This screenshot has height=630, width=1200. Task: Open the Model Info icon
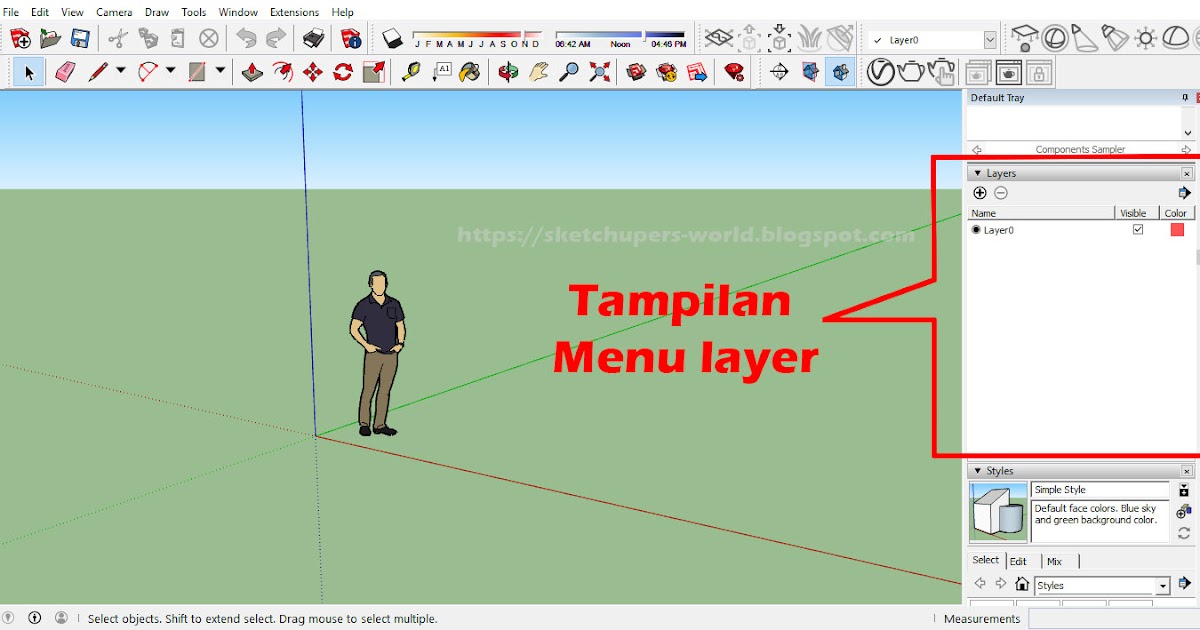(351, 39)
